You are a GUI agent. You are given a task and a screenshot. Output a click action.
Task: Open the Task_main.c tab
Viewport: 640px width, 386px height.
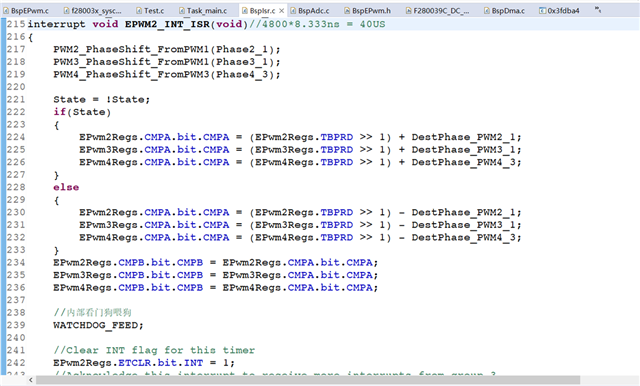coord(203,11)
